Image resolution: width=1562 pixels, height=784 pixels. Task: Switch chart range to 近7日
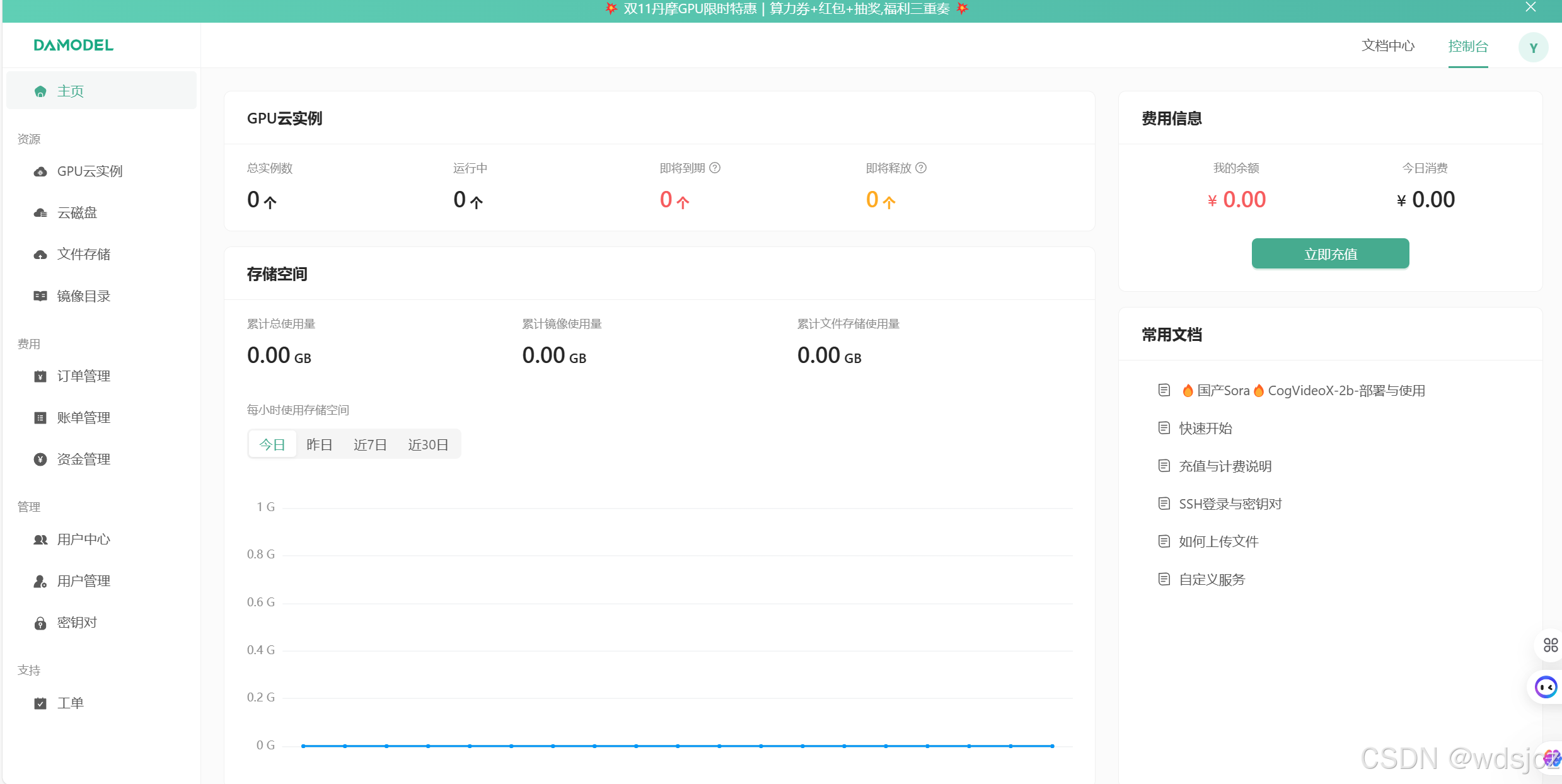370,444
